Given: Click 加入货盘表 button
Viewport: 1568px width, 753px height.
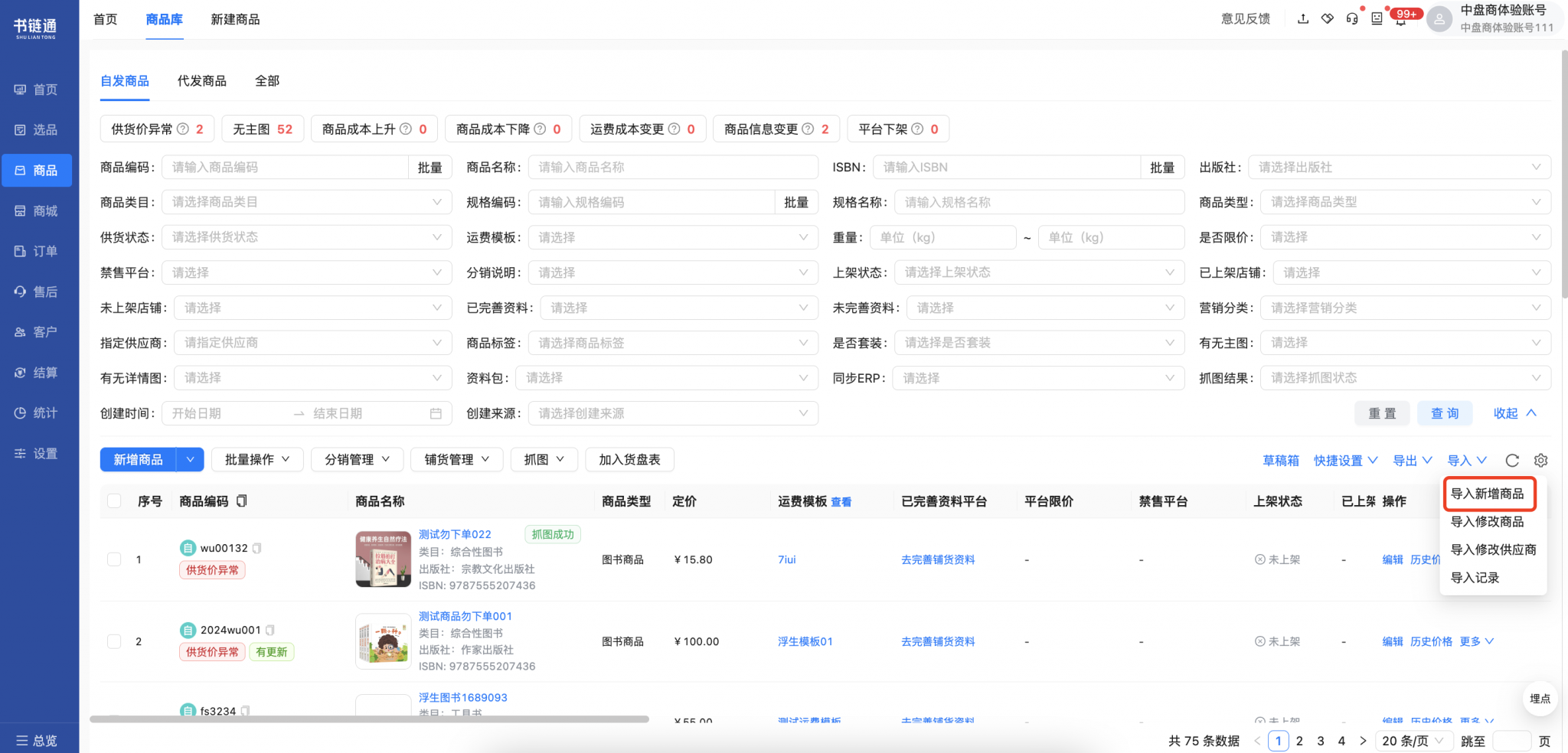Looking at the screenshot, I should pyautogui.click(x=629, y=459).
